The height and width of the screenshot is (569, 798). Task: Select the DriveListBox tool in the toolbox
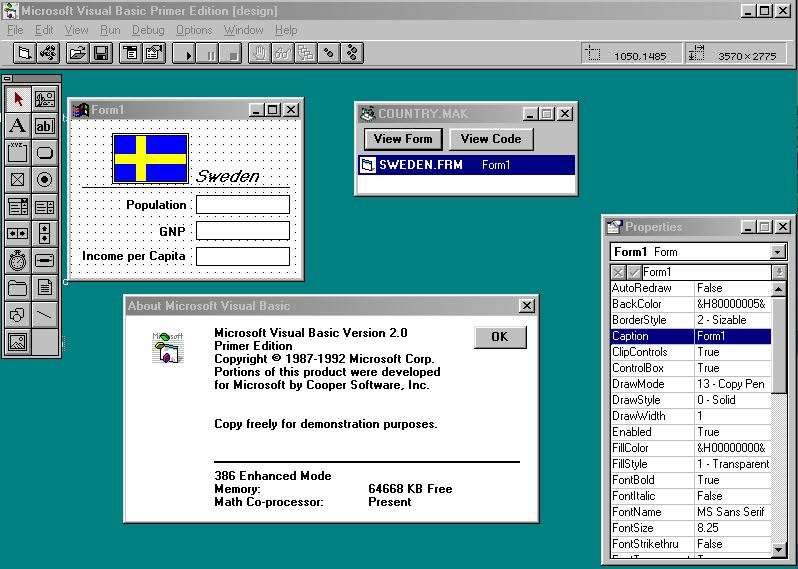pos(45,261)
